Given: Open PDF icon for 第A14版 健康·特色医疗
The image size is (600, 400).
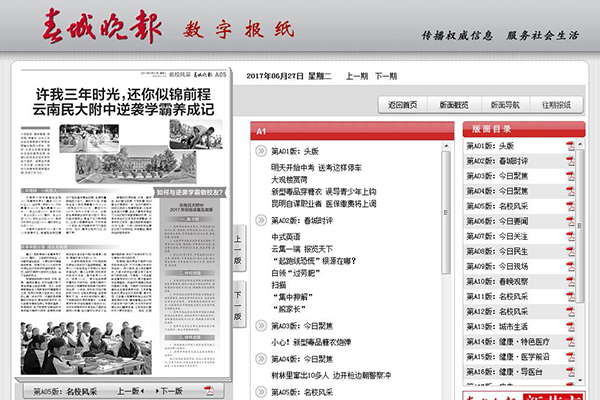Looking at the screenshot, I should click(570, 342).
